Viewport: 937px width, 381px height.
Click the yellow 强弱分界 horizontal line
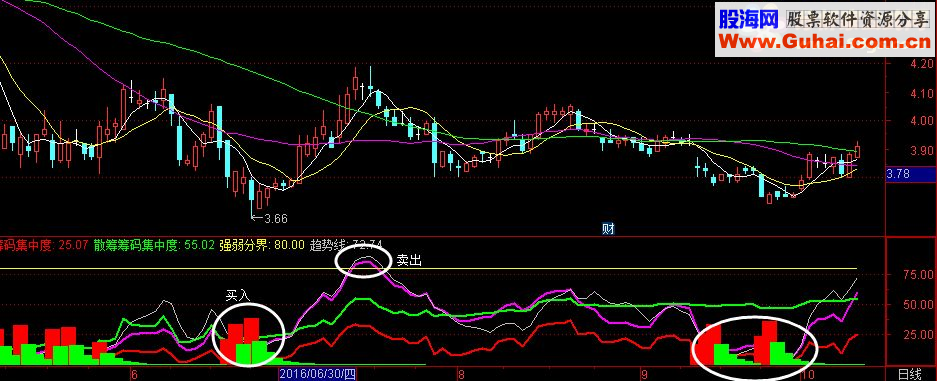point(442,269)
